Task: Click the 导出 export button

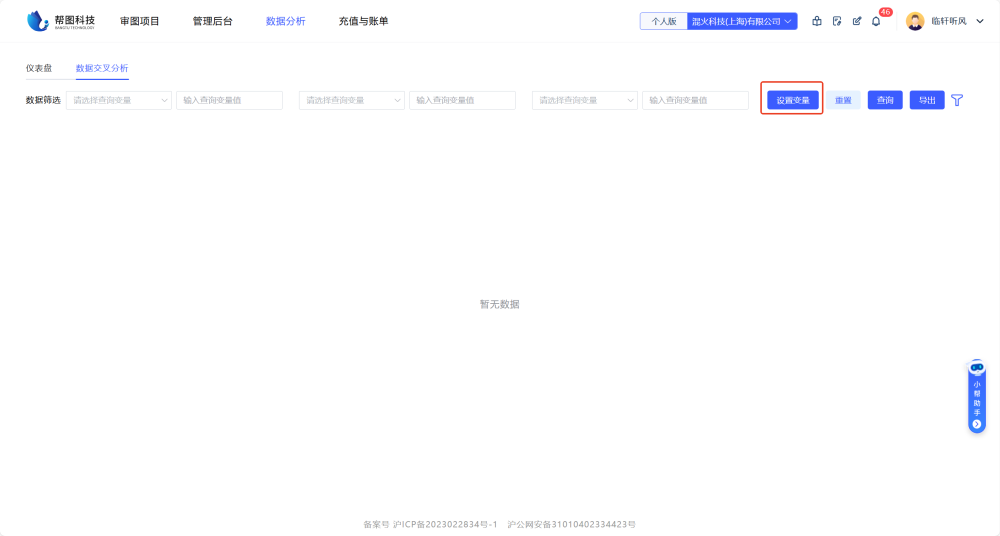Action: coord(927,100)
